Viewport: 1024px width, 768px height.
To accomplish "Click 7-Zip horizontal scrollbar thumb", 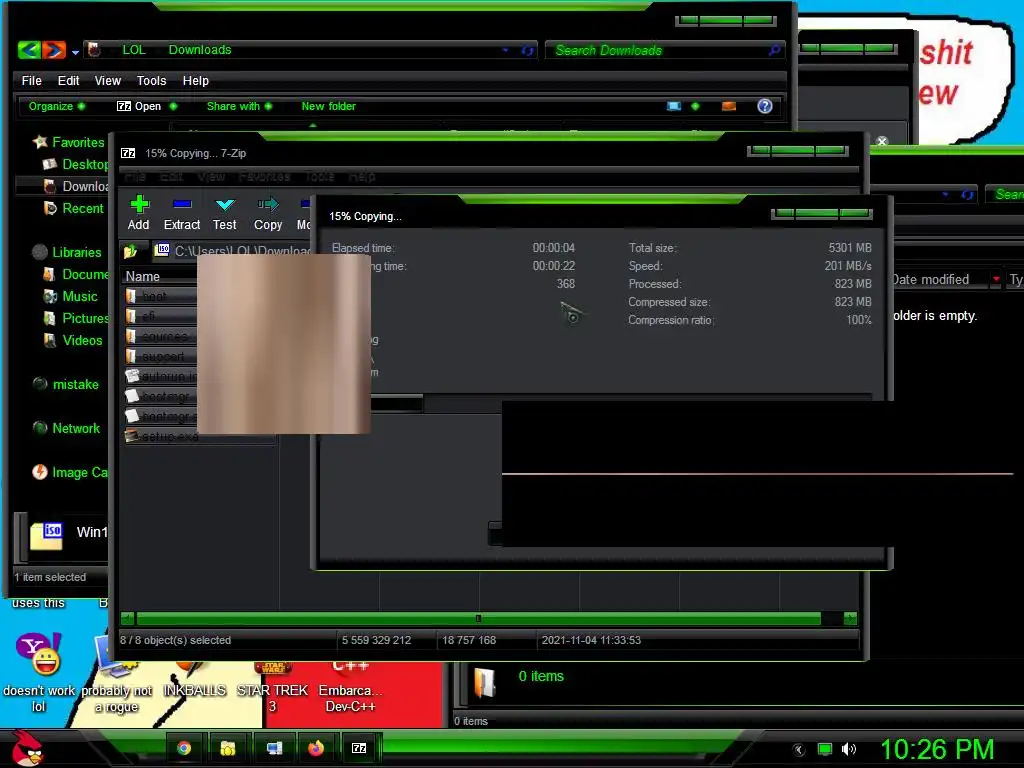I will point(479,618).
